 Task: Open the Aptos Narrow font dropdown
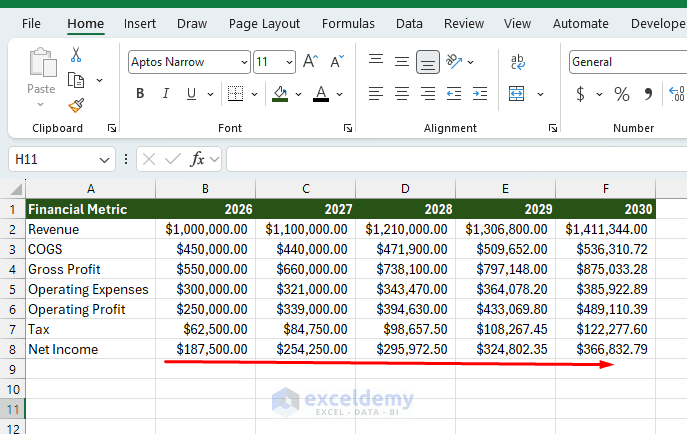(244, 62)
